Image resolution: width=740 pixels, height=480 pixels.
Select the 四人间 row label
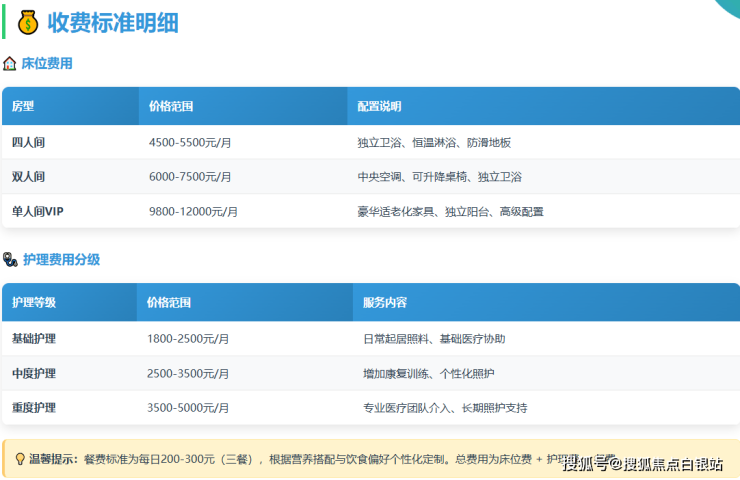(x=28, y=143)
